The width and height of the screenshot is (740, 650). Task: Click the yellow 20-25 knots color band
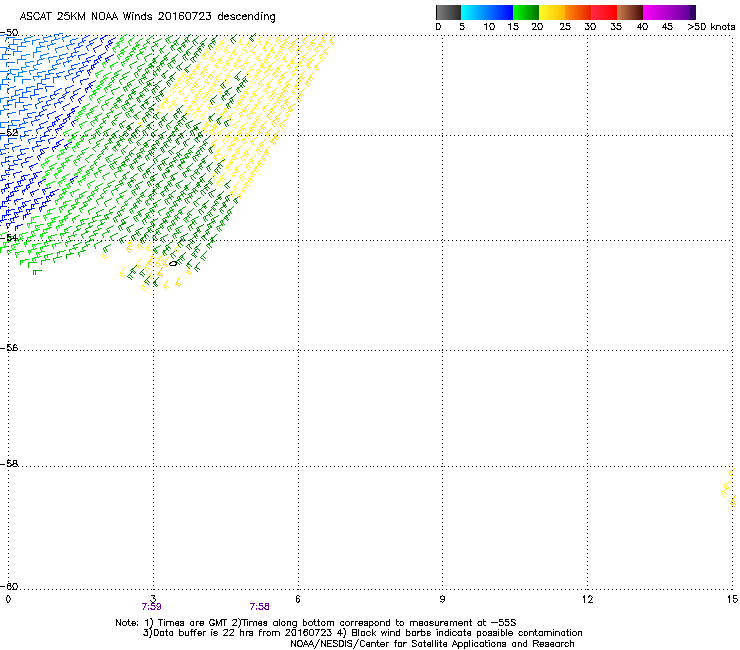coord(552,12)
